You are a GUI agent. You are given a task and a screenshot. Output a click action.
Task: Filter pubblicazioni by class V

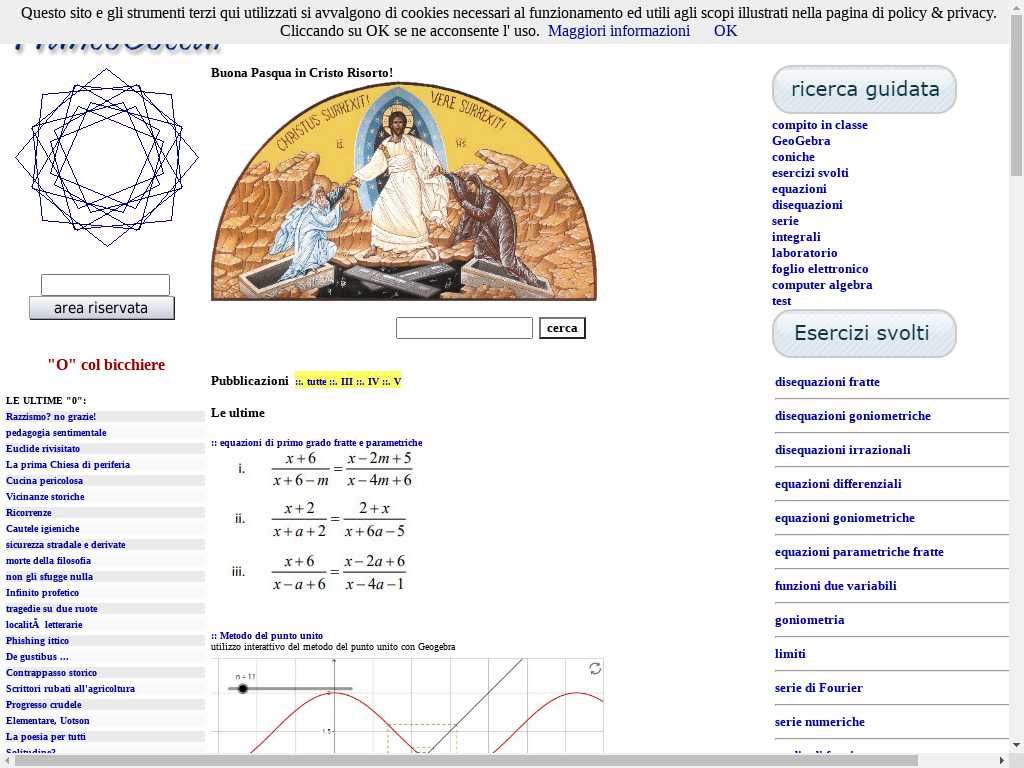pyautogui.click(x=397, y=381)
